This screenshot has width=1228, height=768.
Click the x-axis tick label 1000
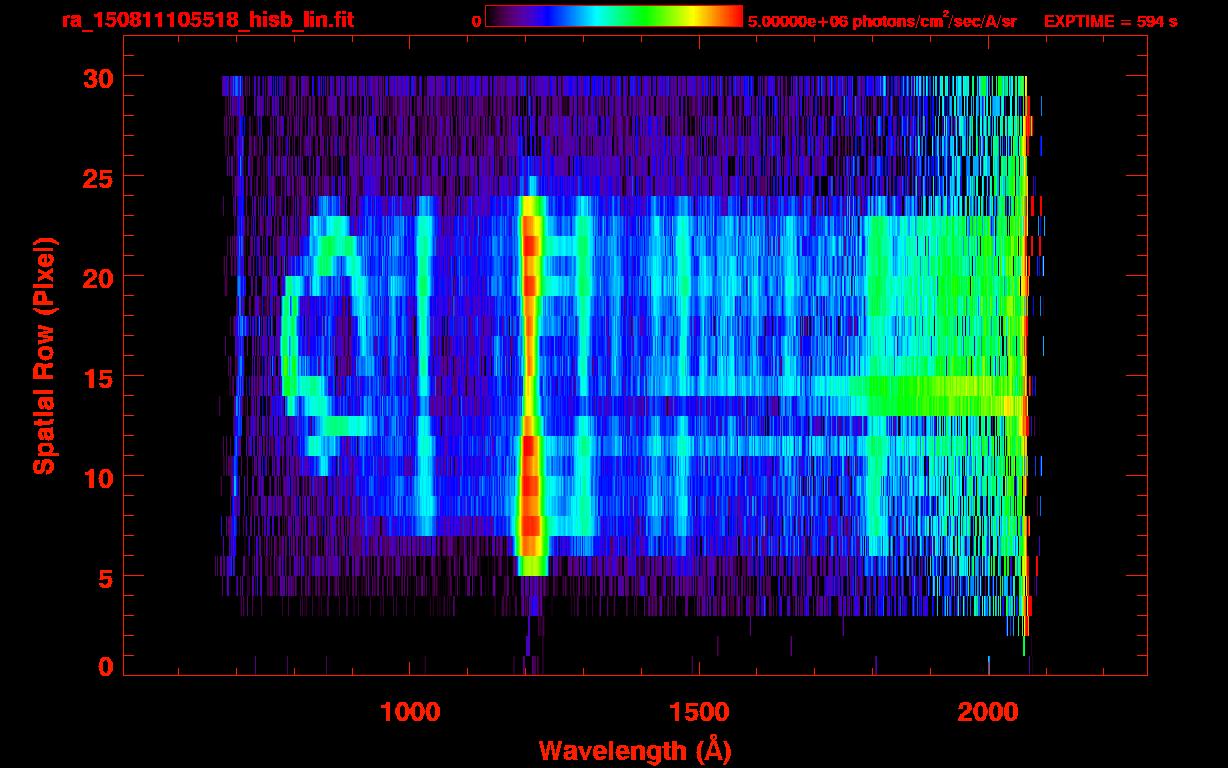pyautogui.click(x=410, y=711)
